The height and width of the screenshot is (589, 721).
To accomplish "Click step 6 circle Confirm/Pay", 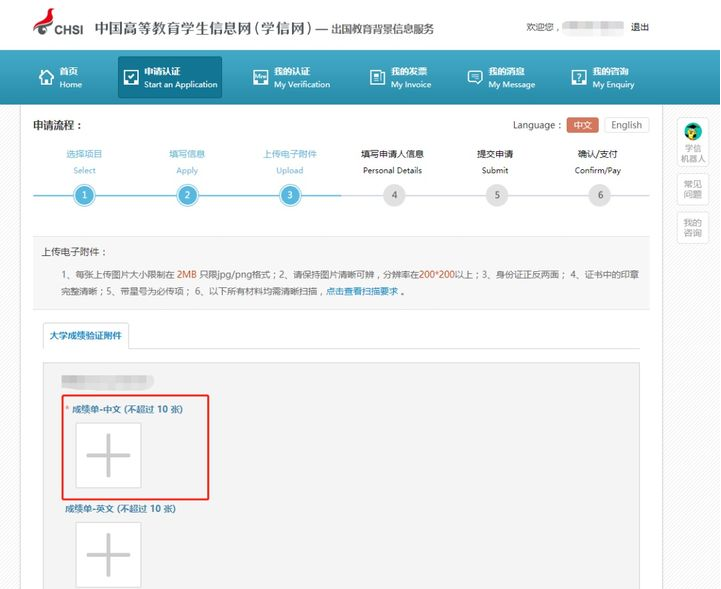I will tap(600, 195).
